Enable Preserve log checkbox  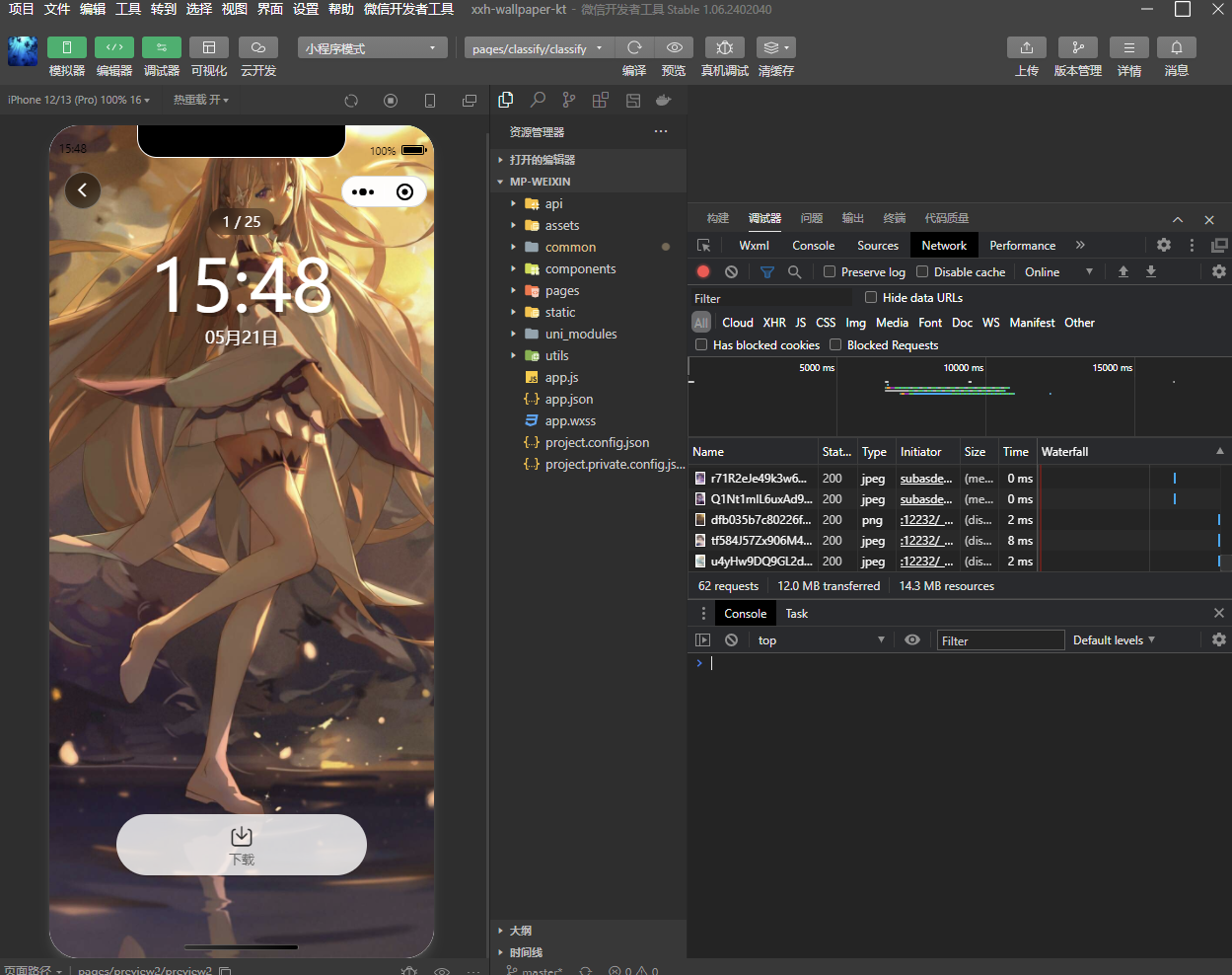tap(830, 271)
